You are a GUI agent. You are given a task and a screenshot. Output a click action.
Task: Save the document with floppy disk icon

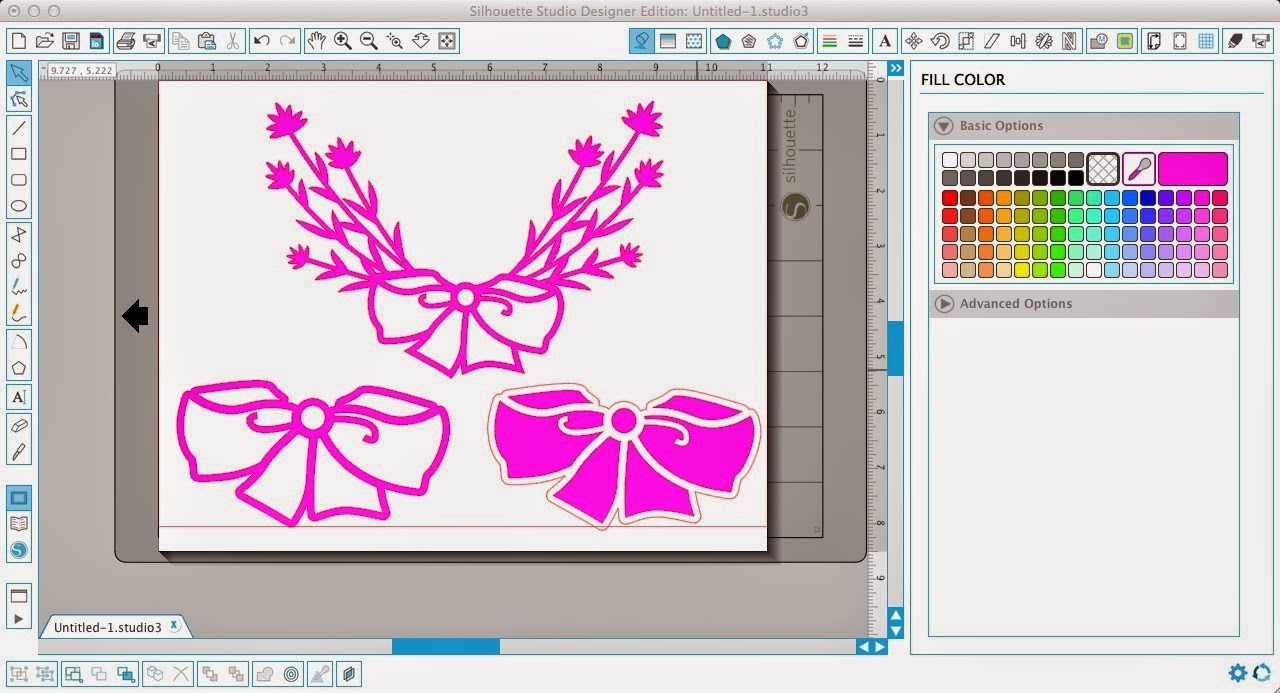coord(70,41)
